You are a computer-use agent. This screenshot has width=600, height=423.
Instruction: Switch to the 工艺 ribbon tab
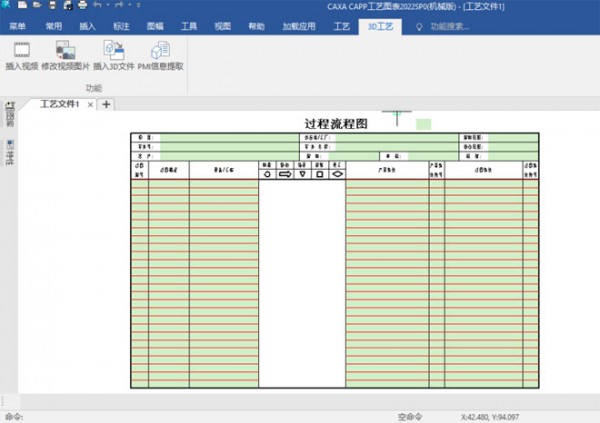[342, 26]
